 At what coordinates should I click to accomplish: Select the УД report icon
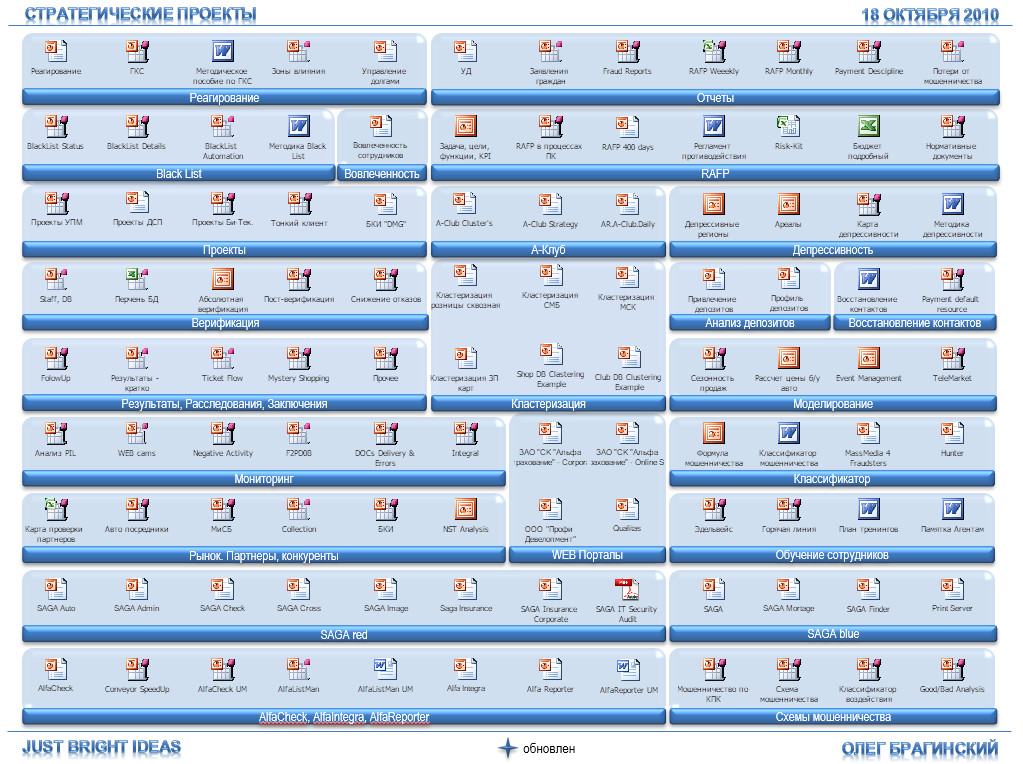(x=465, y=51)
